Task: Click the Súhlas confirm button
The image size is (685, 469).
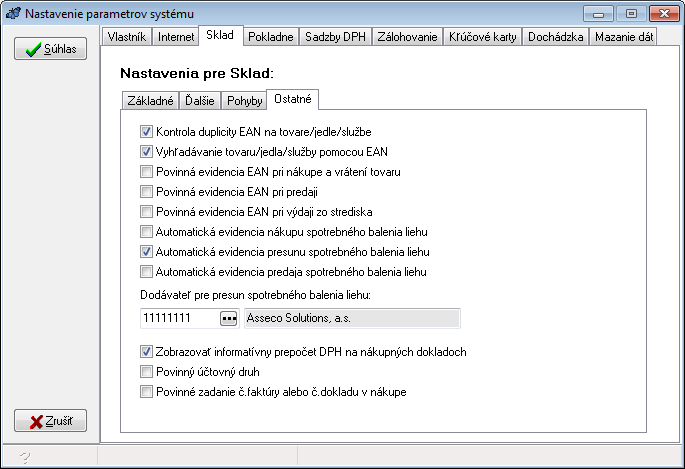Action: [x=50, y=48]
